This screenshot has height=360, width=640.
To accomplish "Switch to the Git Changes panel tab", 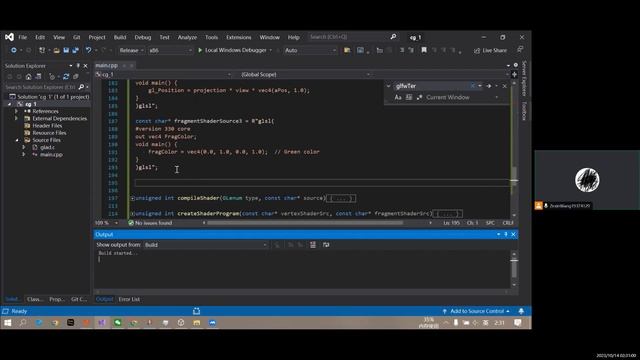I will click(x=79, y=299).
